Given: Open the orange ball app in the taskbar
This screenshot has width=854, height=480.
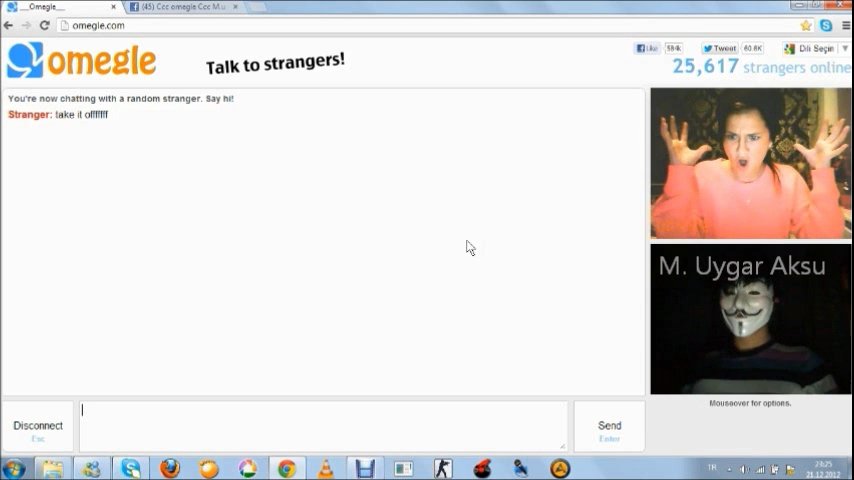Looking at the screenshot, I should pyautogui.click(x=209, y=469).
